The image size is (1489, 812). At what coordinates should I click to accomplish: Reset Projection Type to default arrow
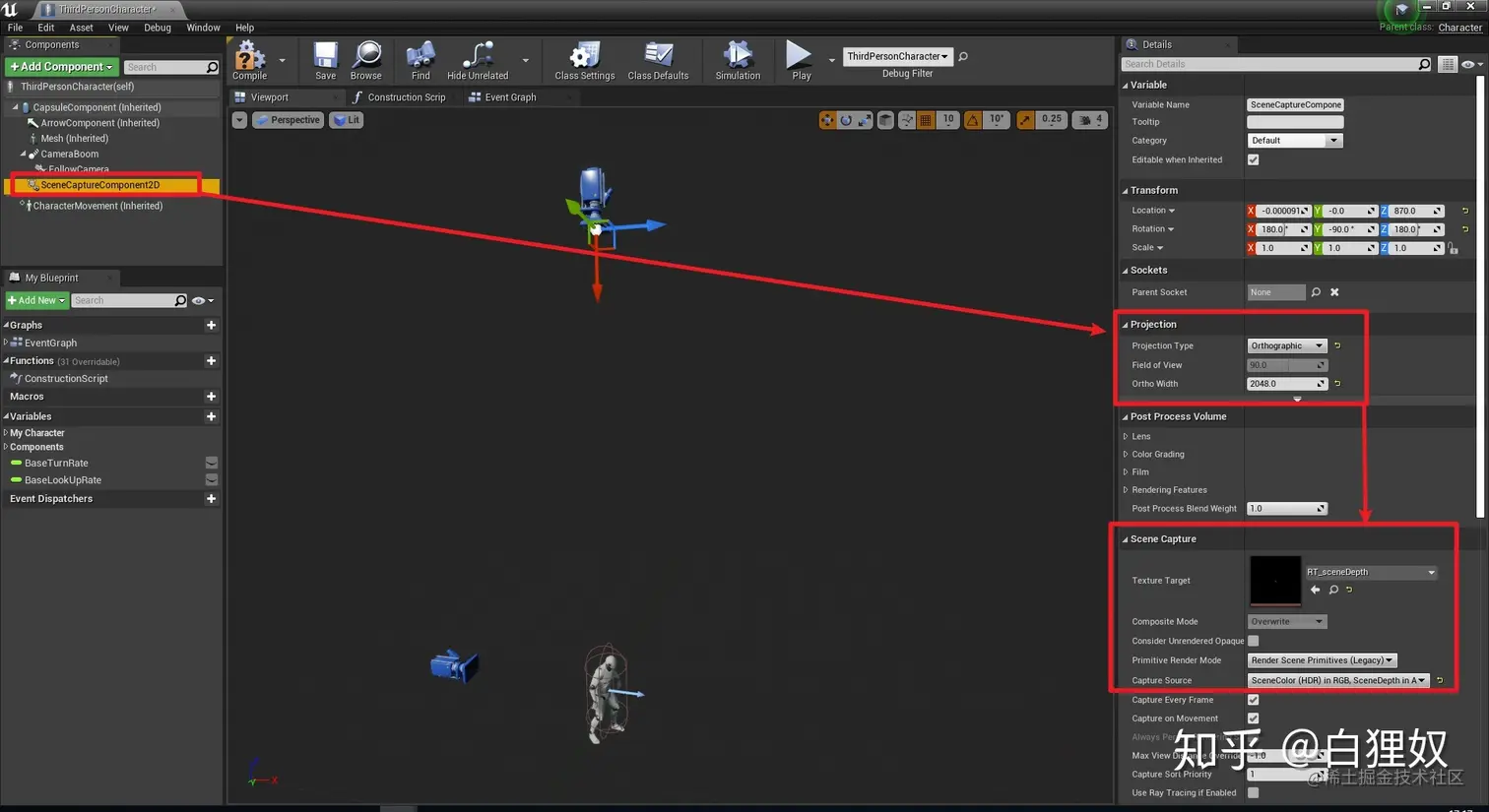pos(1337,345)
